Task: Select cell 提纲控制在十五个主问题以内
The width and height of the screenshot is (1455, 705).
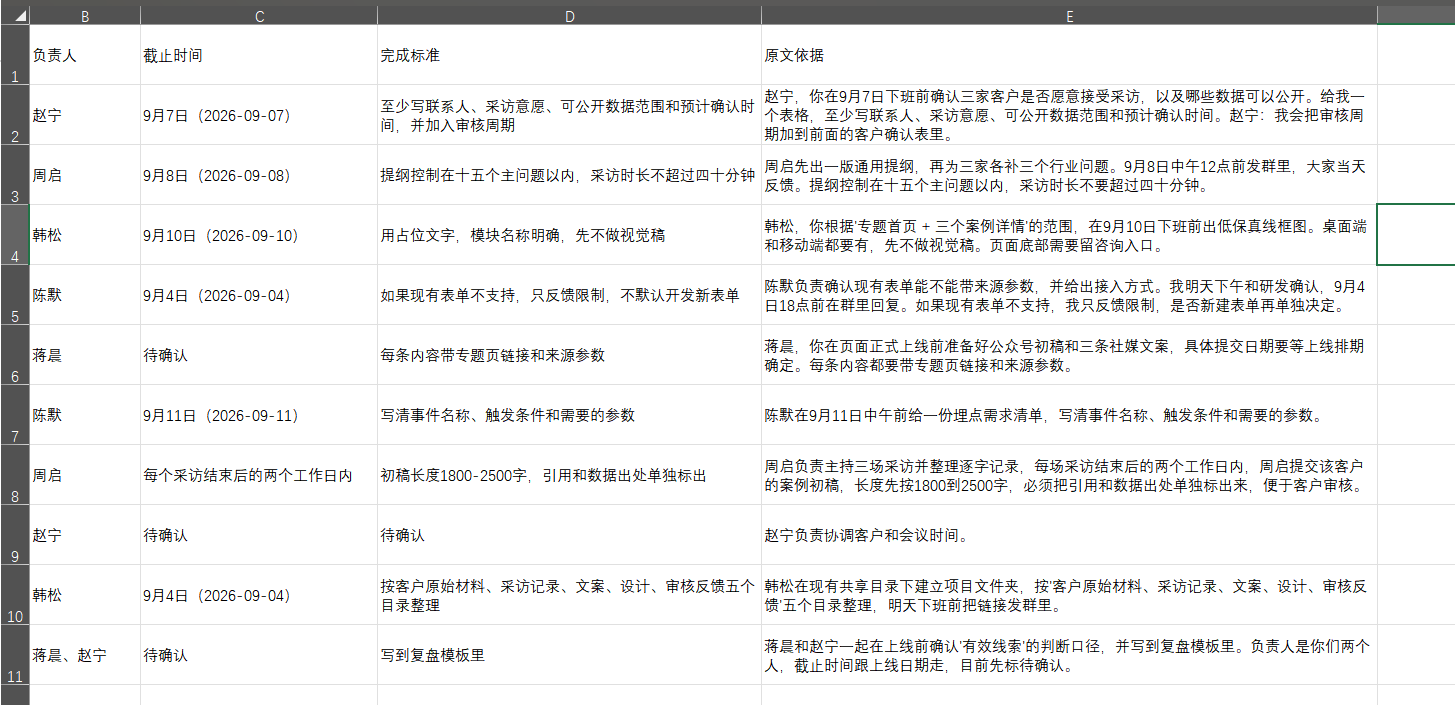Action: coord(569,175)
